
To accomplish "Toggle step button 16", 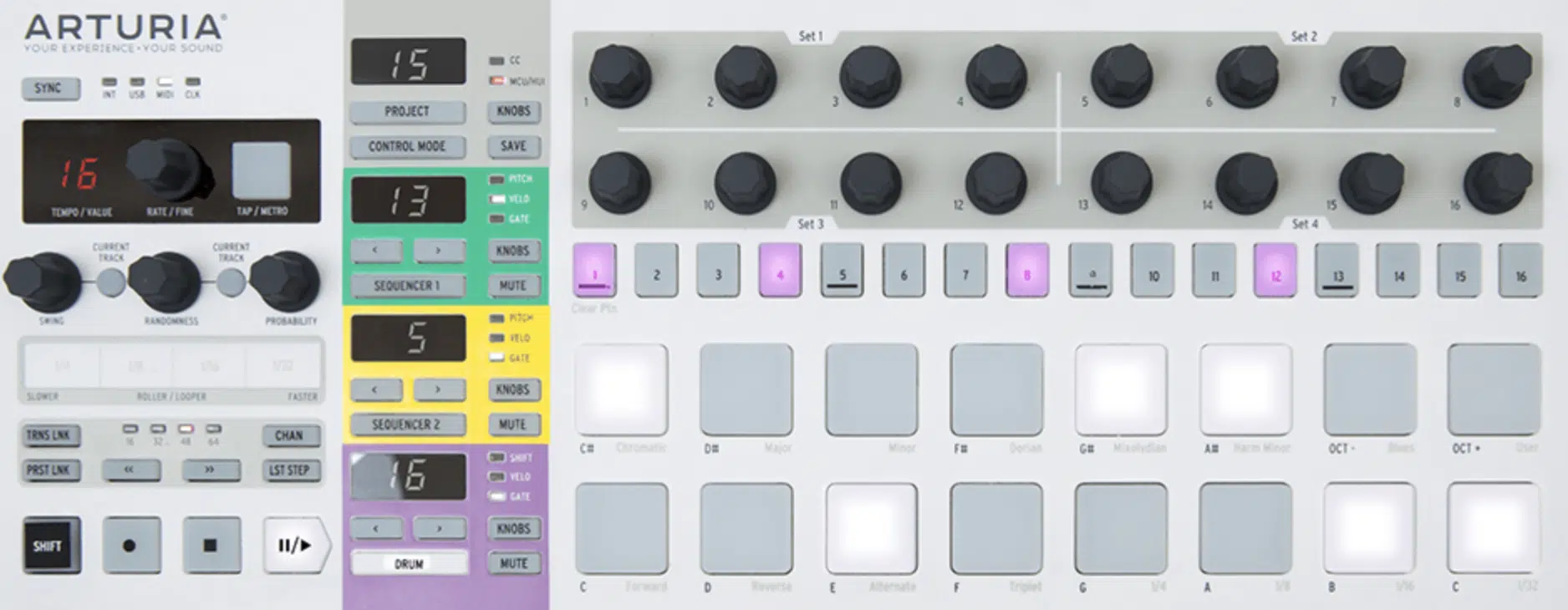I will pyautogui.click(x=1520, y=270).
